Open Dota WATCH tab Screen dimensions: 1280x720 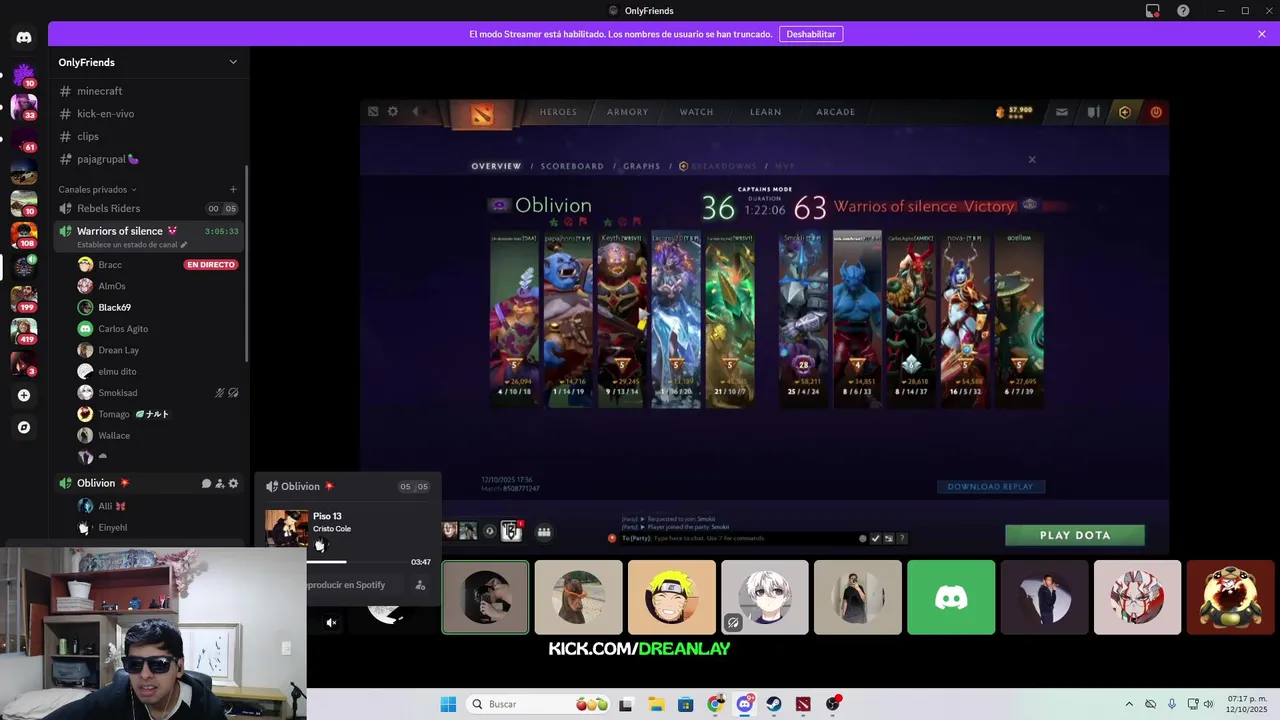pos(697,112)
